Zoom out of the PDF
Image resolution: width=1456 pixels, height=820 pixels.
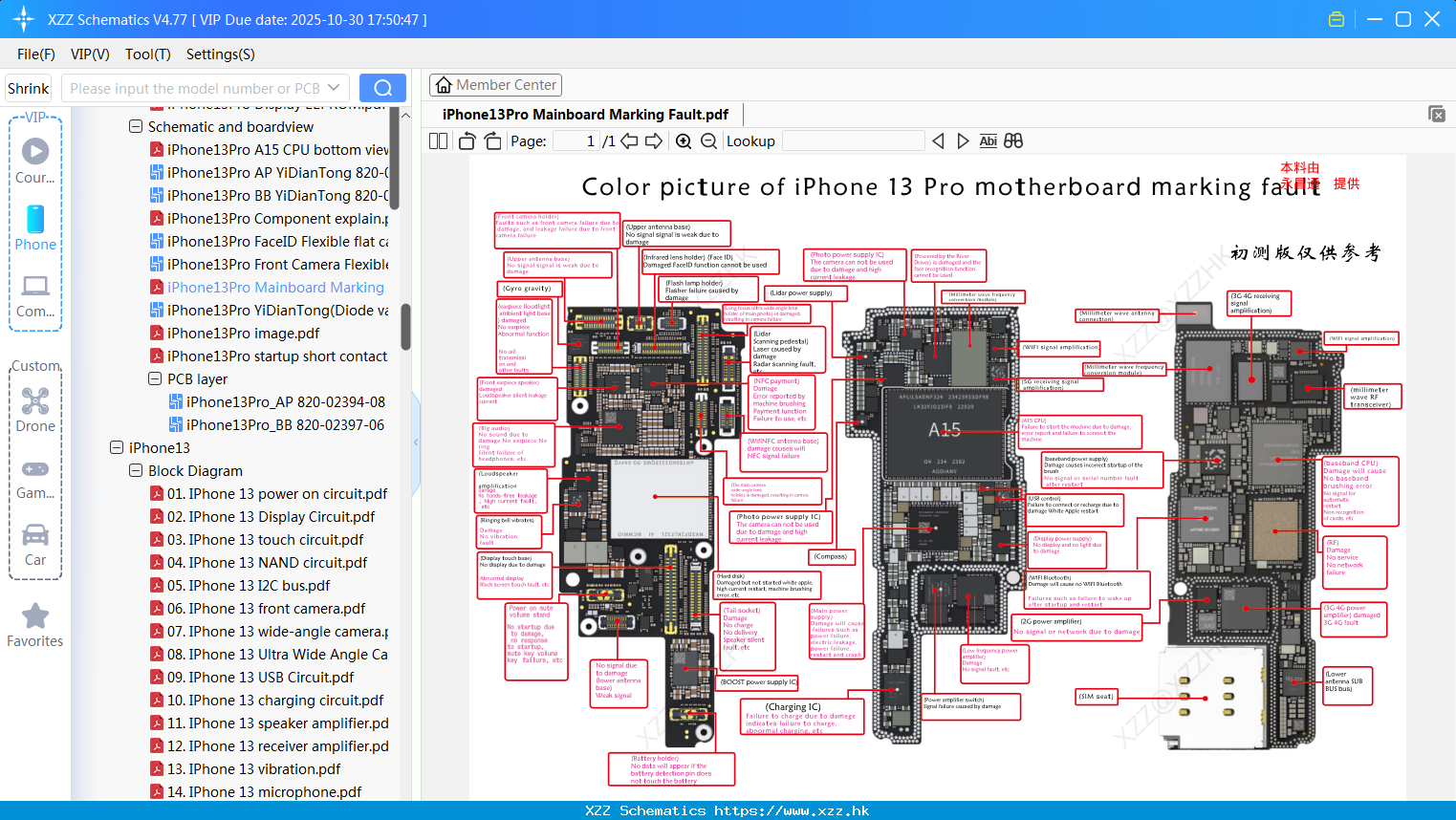[x=708, y=140]
